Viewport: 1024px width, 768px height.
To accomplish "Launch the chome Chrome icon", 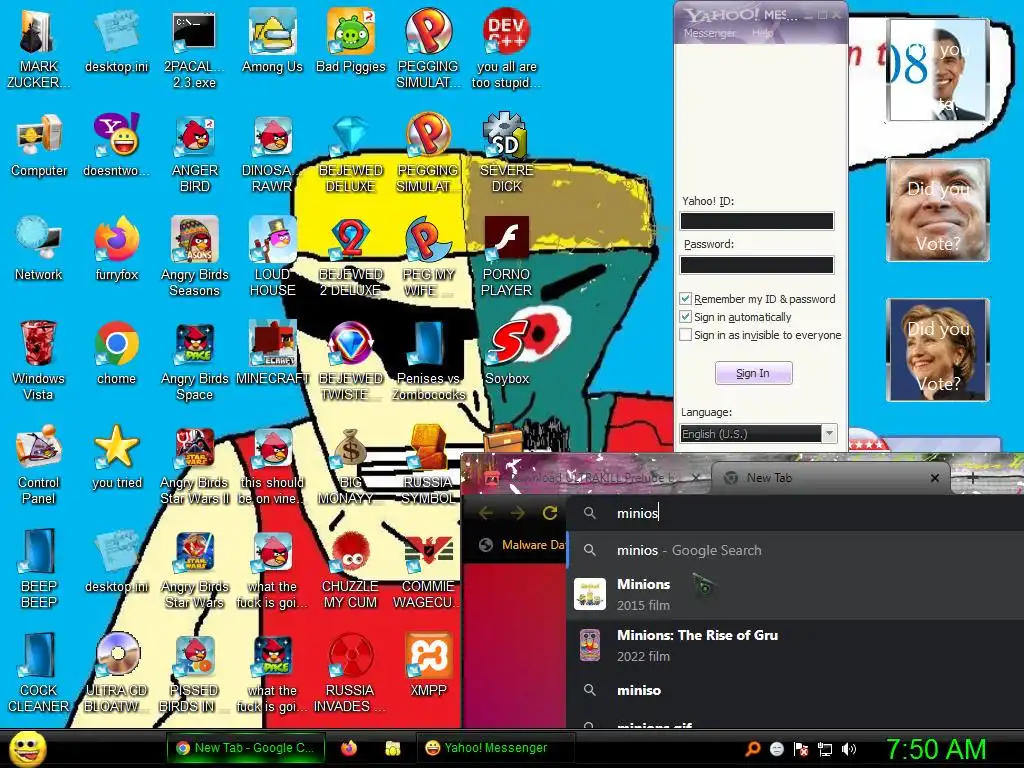I will tap(116, 344).
